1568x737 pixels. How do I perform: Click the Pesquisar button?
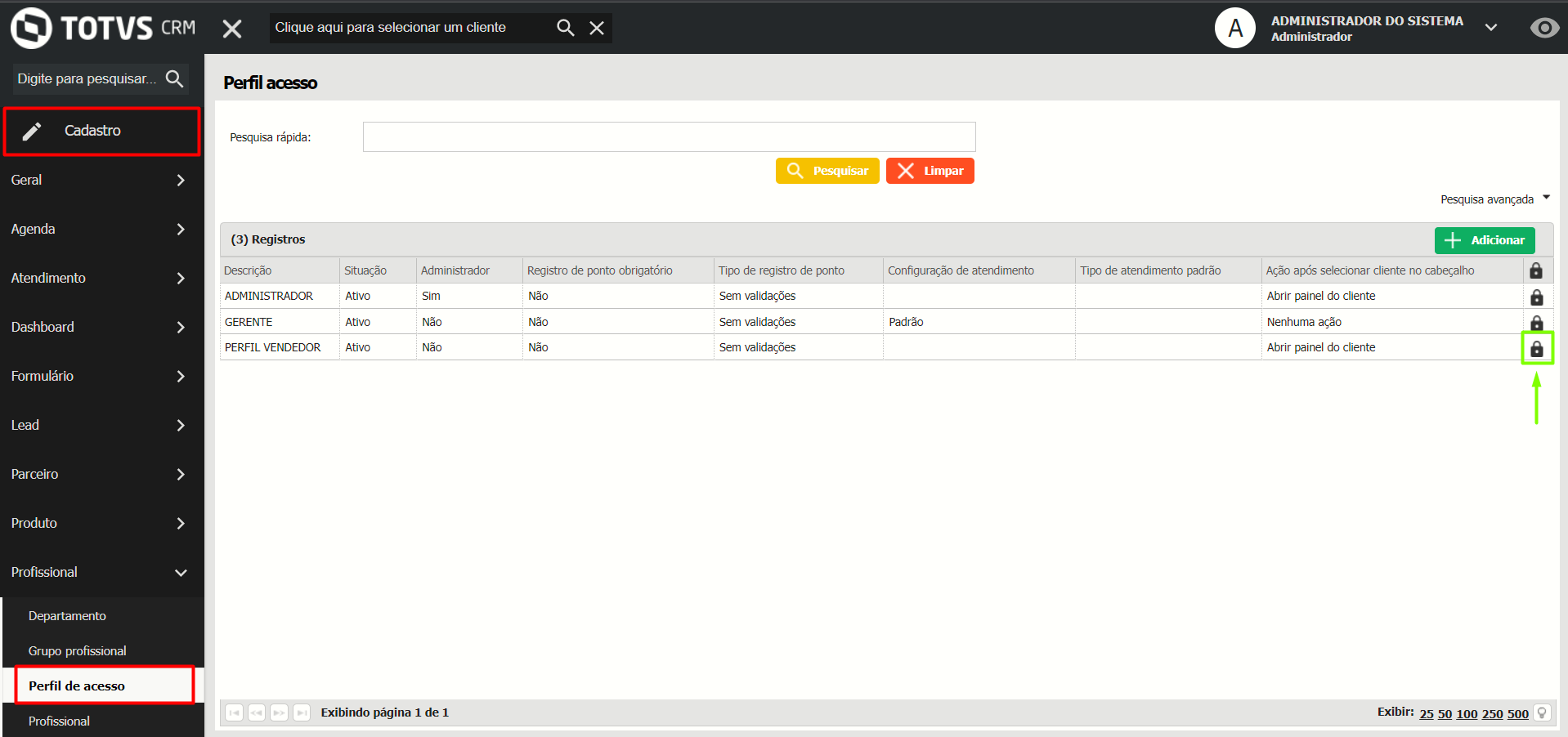point(827,171)
